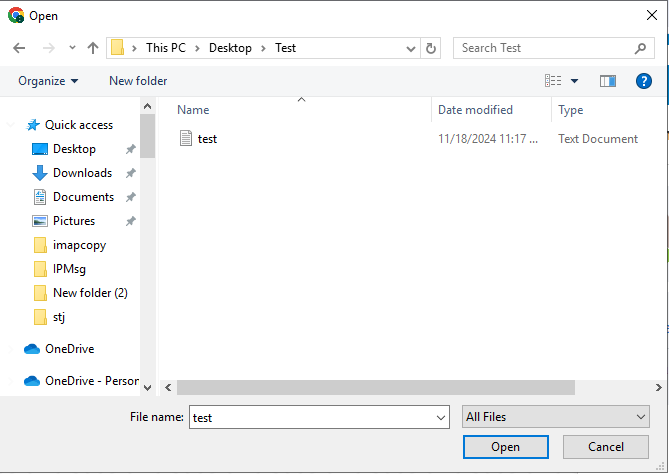Click the horizontal scrollbar thumb
Viewport: 669px width, 474px height.
376,387
